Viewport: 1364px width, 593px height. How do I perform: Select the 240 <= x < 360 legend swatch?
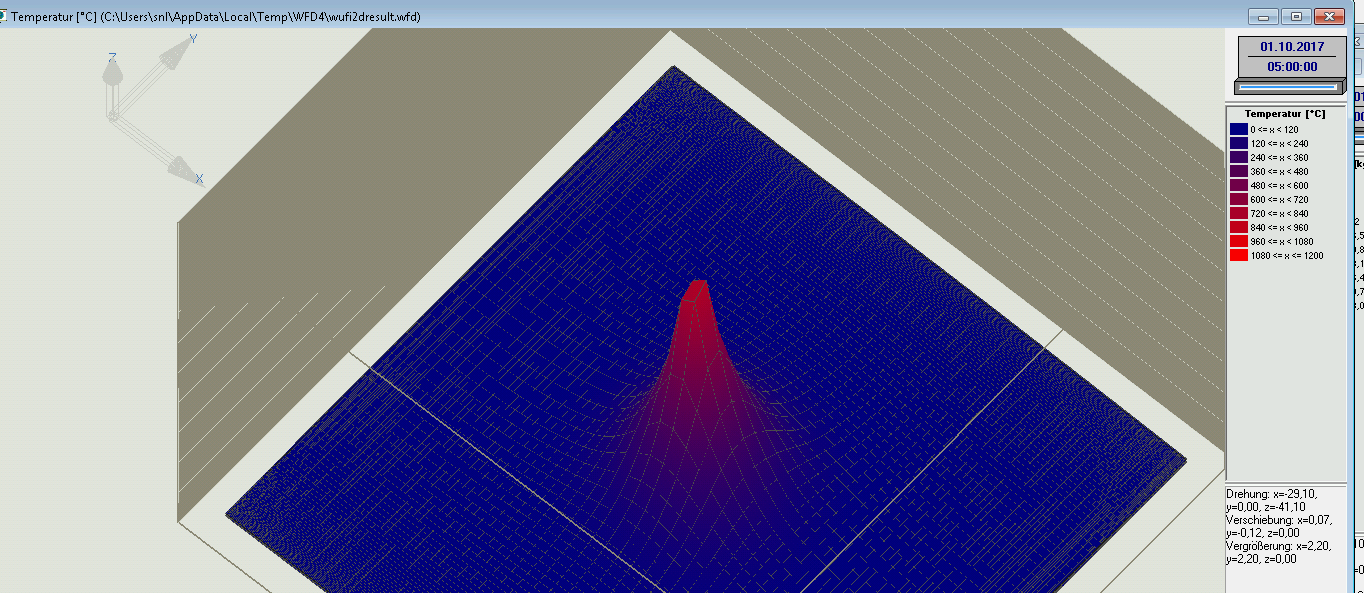[1238, 158]
